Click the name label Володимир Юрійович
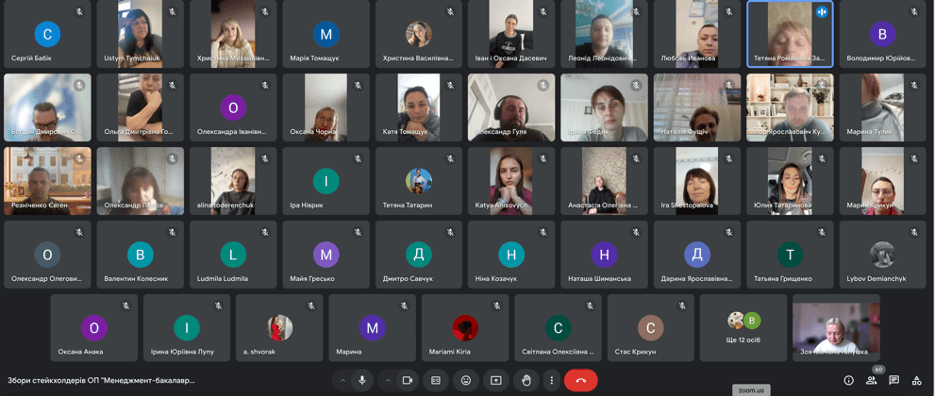The width and height of the screenshot is (936, 396). pyautogui.click(x=880, y=59)
